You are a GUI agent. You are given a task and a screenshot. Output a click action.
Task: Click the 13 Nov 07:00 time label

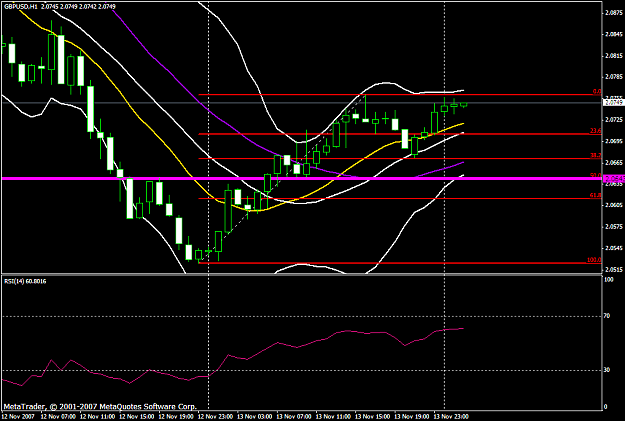tap(294, 417)
